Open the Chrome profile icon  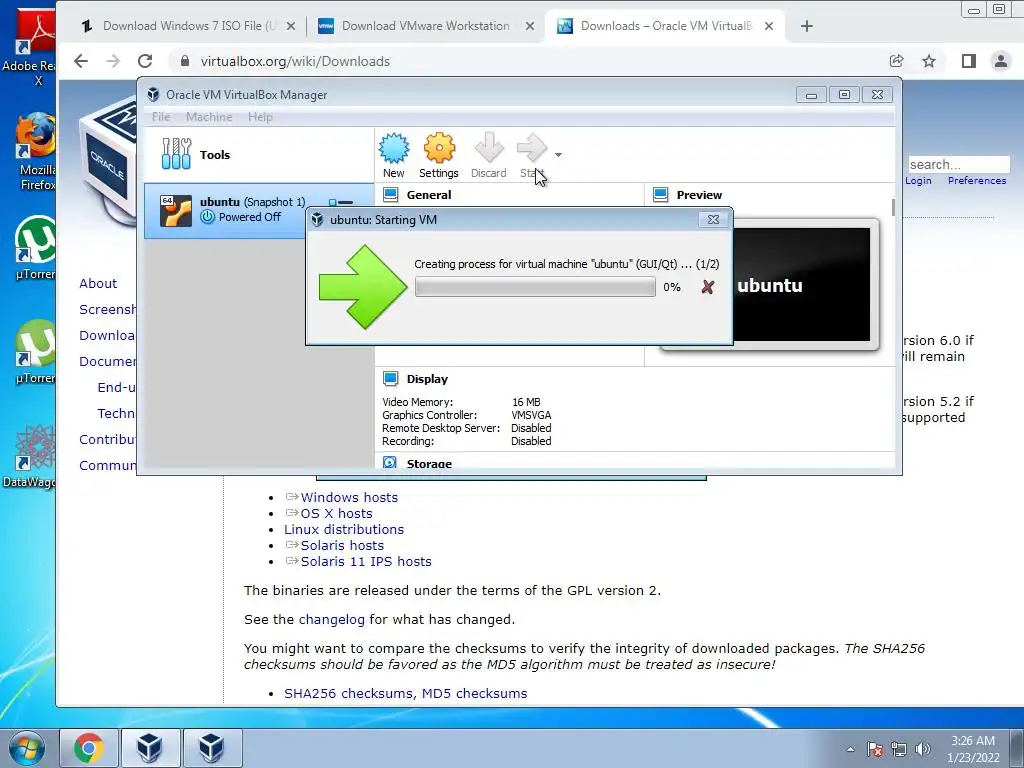[x=1000, y=61]
